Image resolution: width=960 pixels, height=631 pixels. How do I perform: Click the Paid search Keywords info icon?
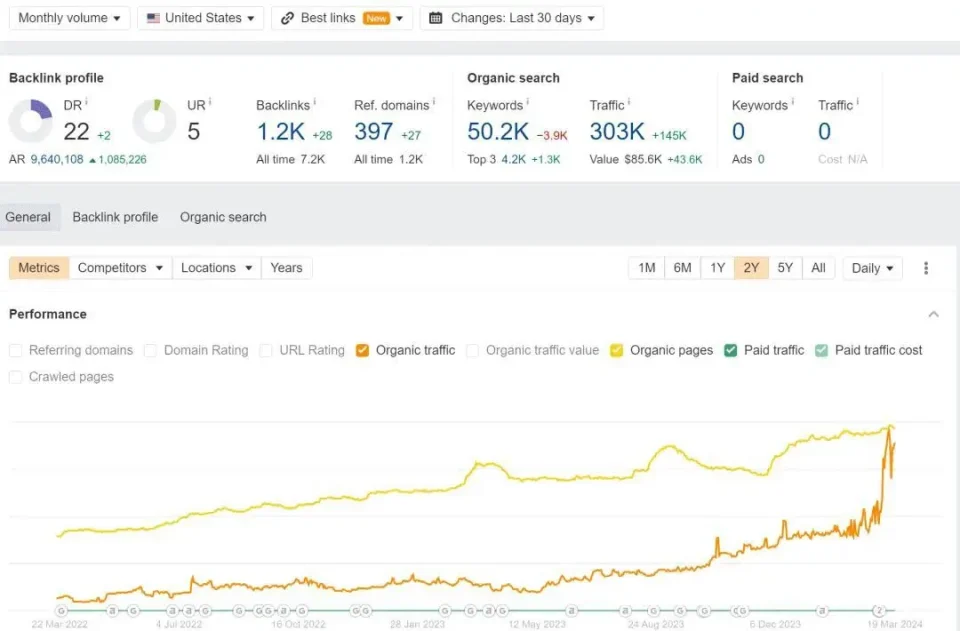point(792,101)
